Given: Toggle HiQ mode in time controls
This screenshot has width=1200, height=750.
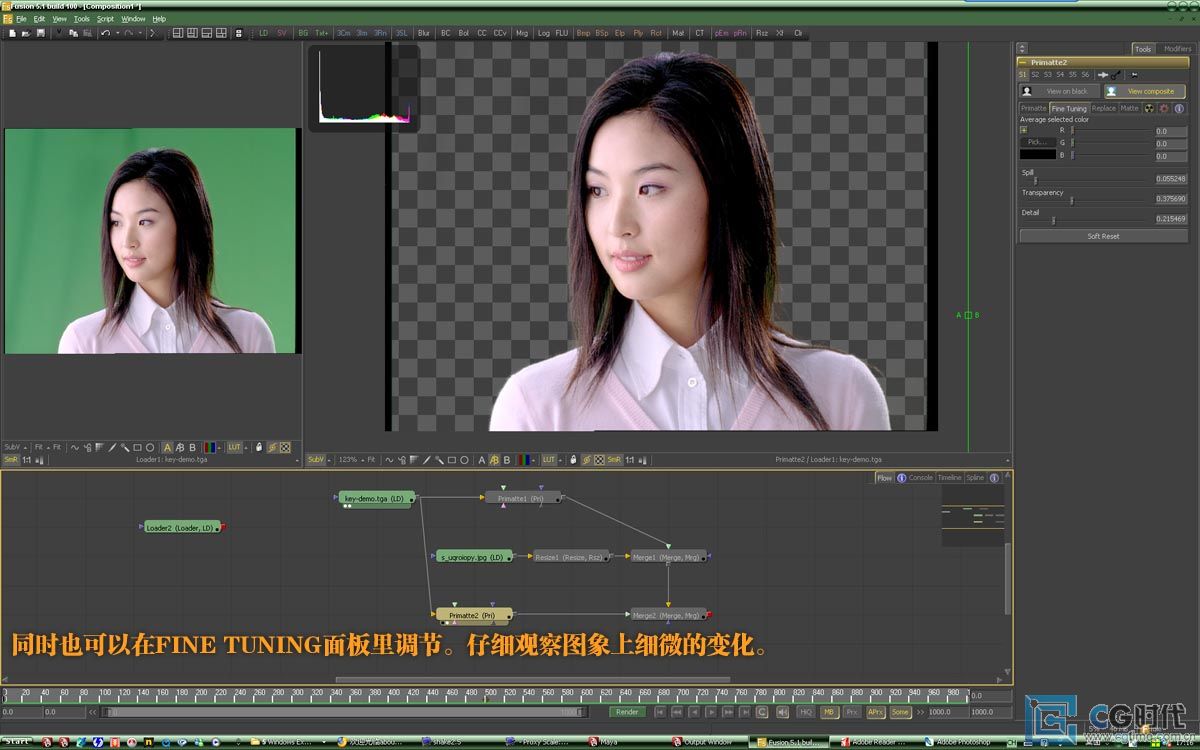Looking at the screenshot, I should point(806,712).
